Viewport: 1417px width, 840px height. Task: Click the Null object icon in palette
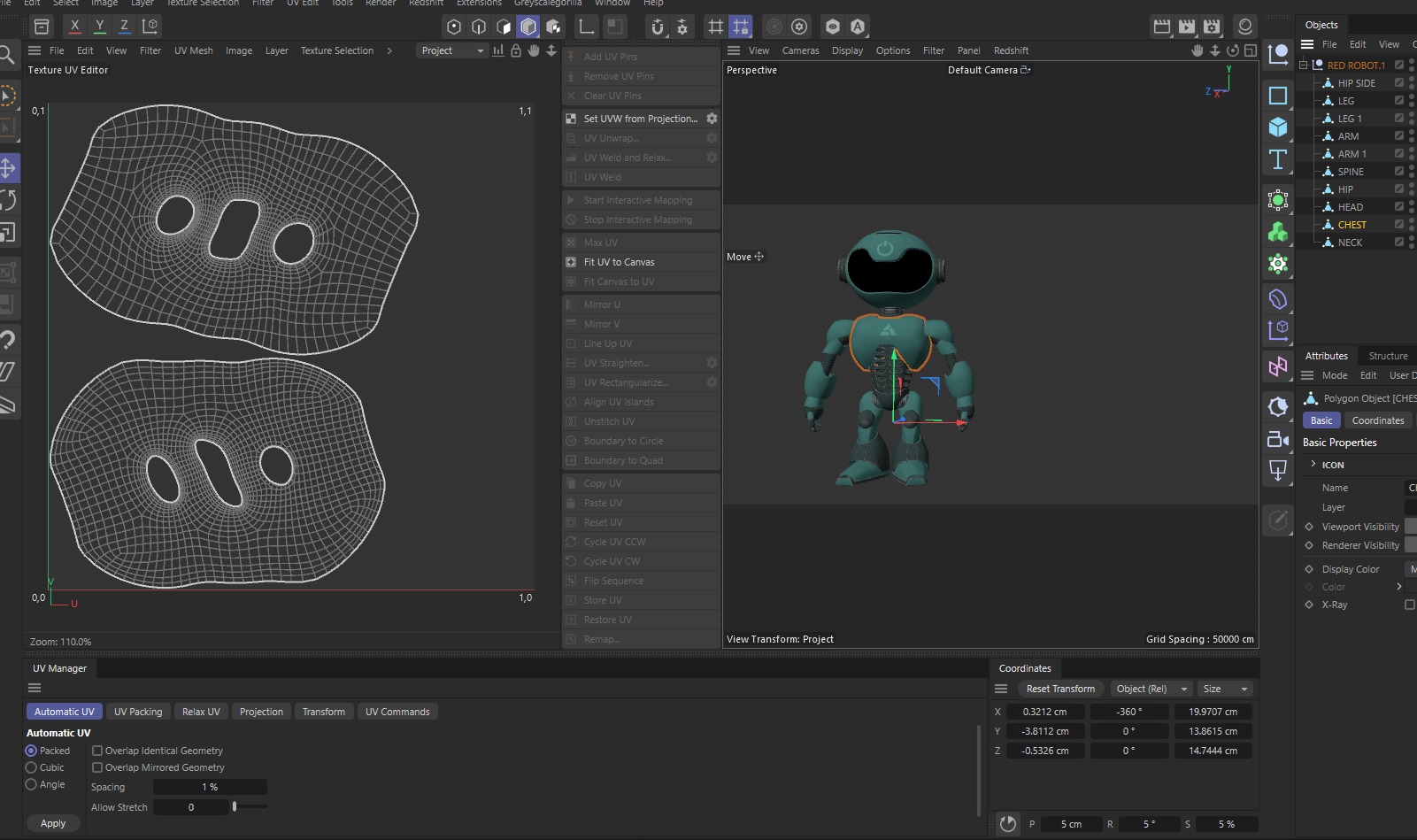[1278, 55]
